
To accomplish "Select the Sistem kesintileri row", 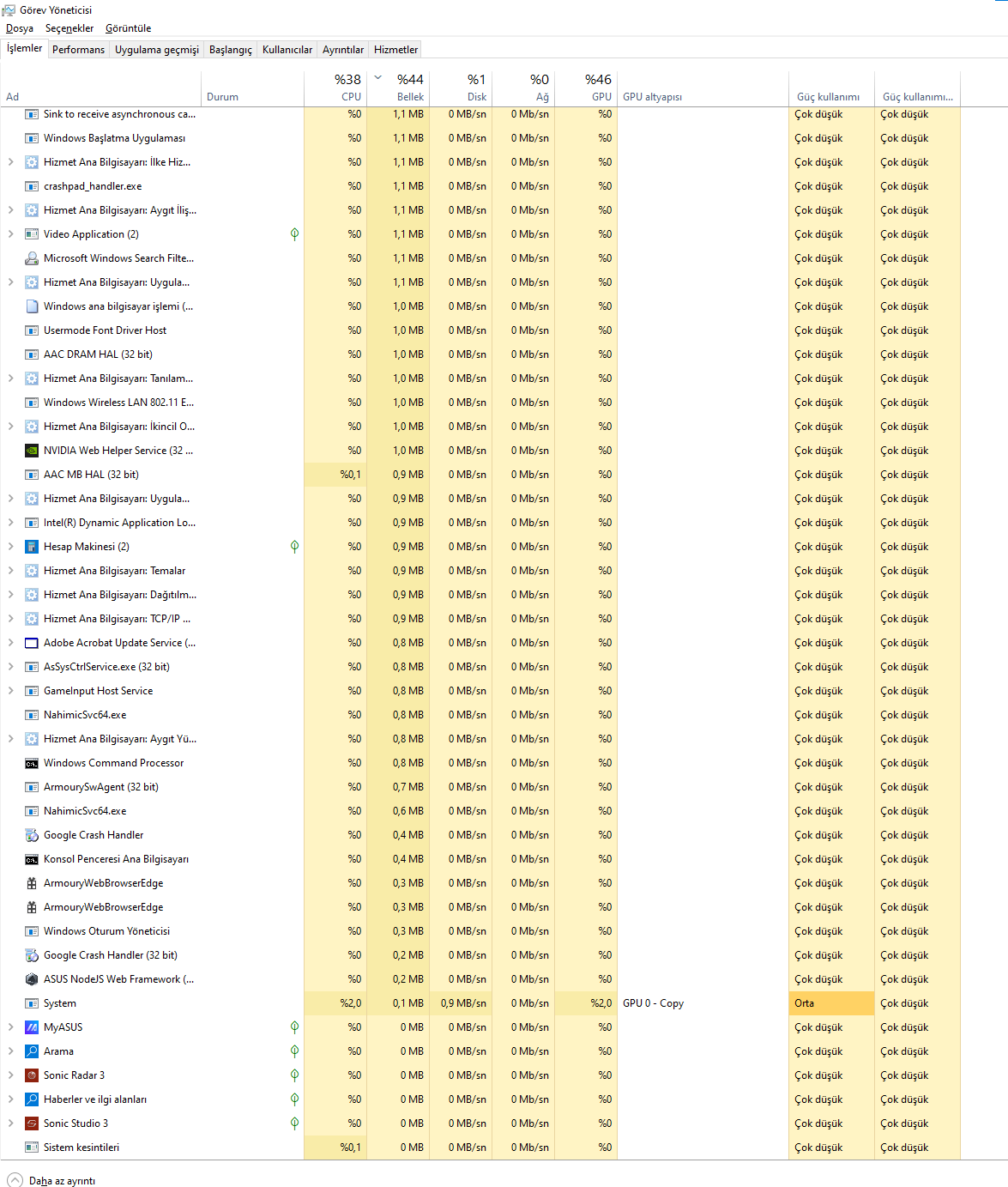I will pos(480,1148).
